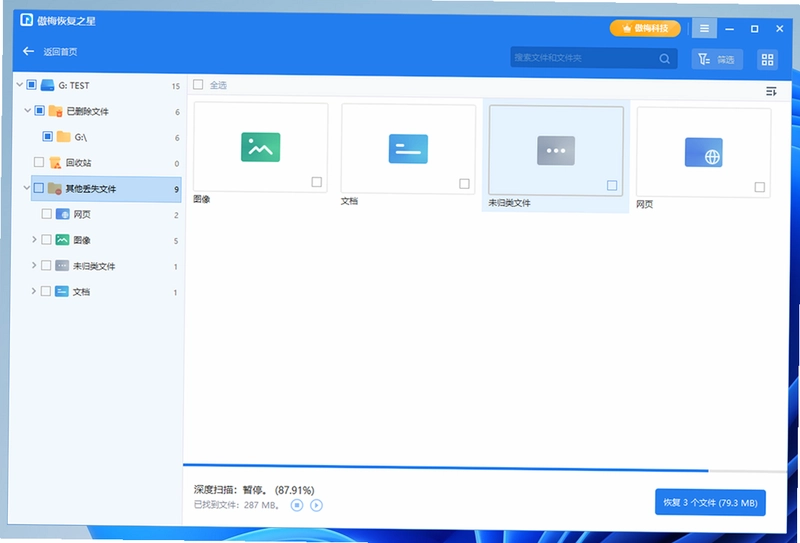Collapse the 其他丢失文件 tree node
This screenshot has width=800, height=543.
pos(27,188)
